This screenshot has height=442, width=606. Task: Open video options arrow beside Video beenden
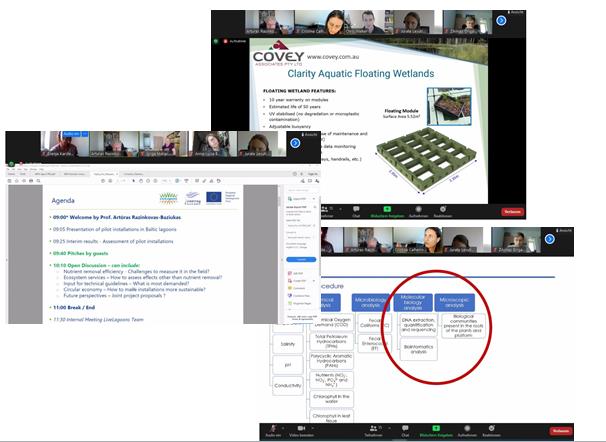tap(312, 428)
